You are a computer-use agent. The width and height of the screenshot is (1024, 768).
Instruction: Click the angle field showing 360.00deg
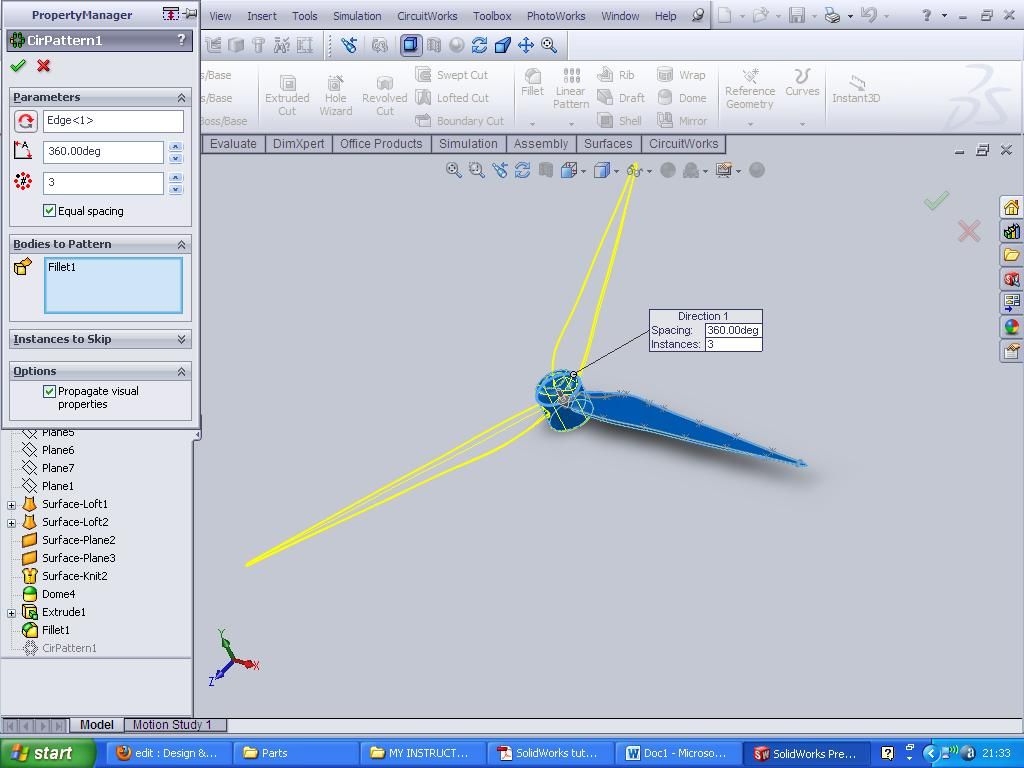[103, 151]
